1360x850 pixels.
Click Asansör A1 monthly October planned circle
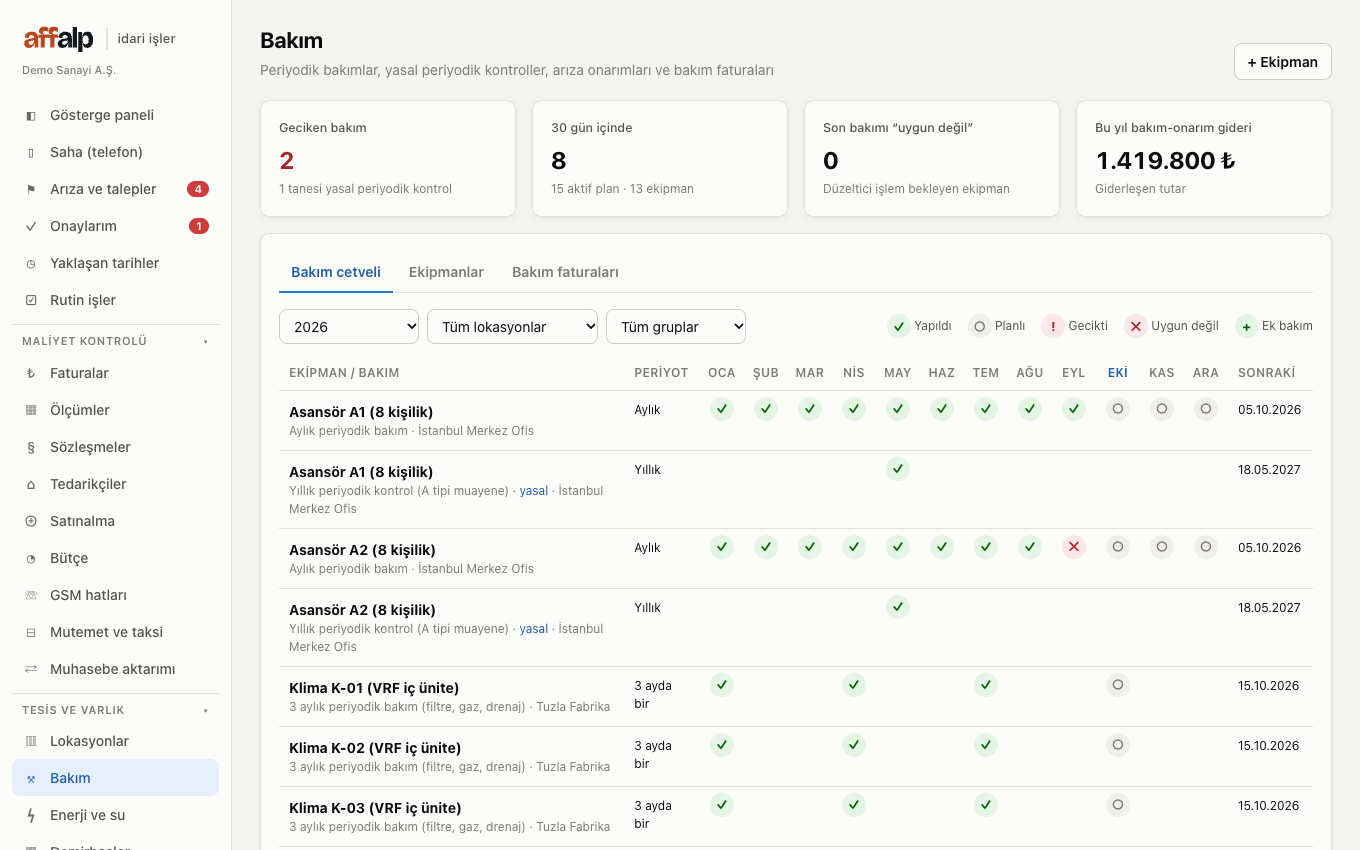(x=1118, y=409)
